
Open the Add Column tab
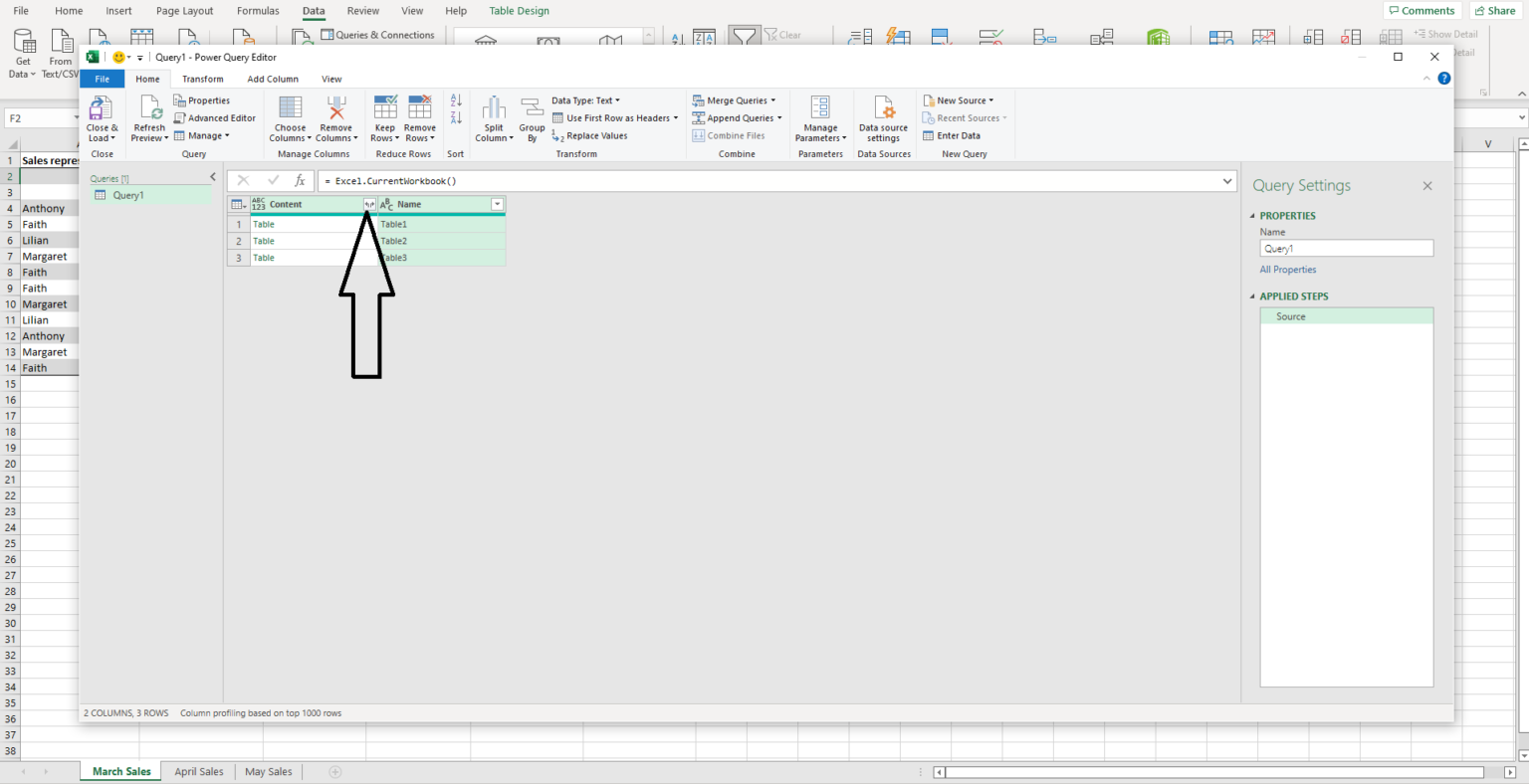click(x=273, y=80)
